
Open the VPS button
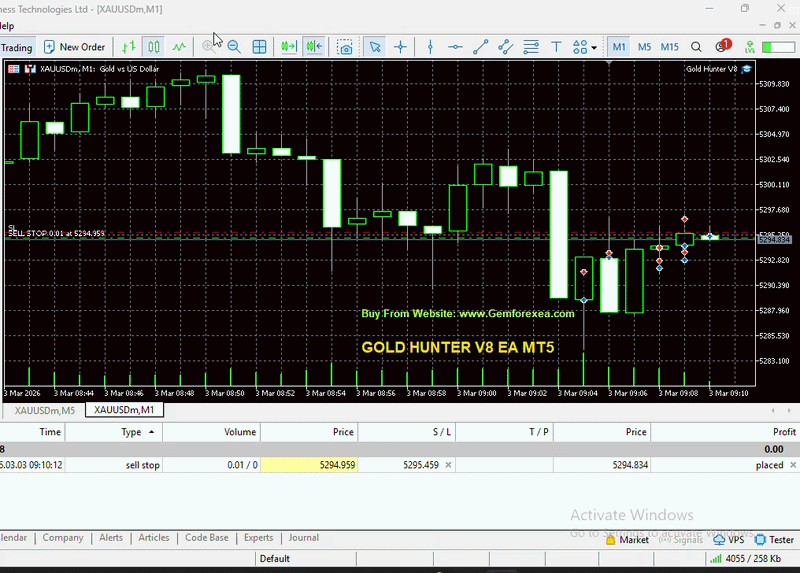tap(729, 540)
